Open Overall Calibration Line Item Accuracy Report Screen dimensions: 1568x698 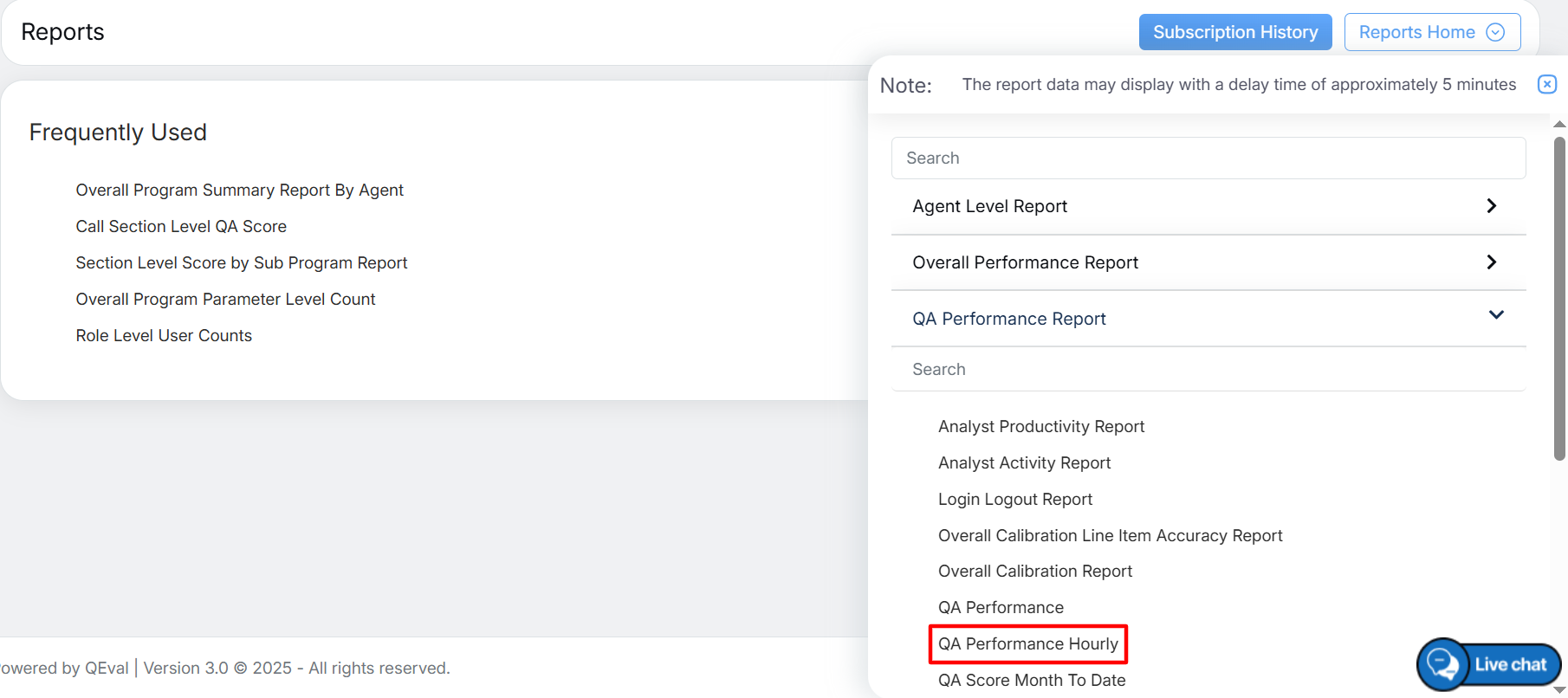(1110, 536)
